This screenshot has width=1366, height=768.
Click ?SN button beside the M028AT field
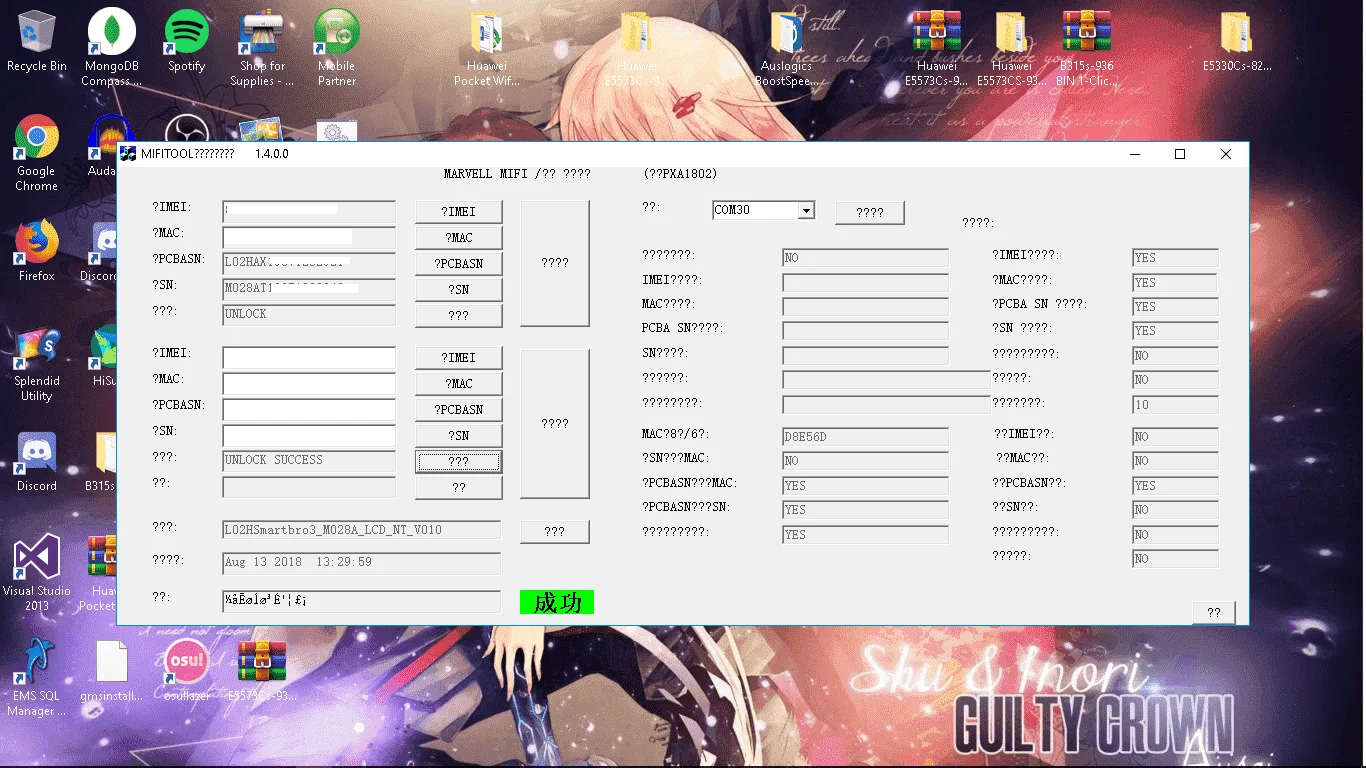[459, 290]
